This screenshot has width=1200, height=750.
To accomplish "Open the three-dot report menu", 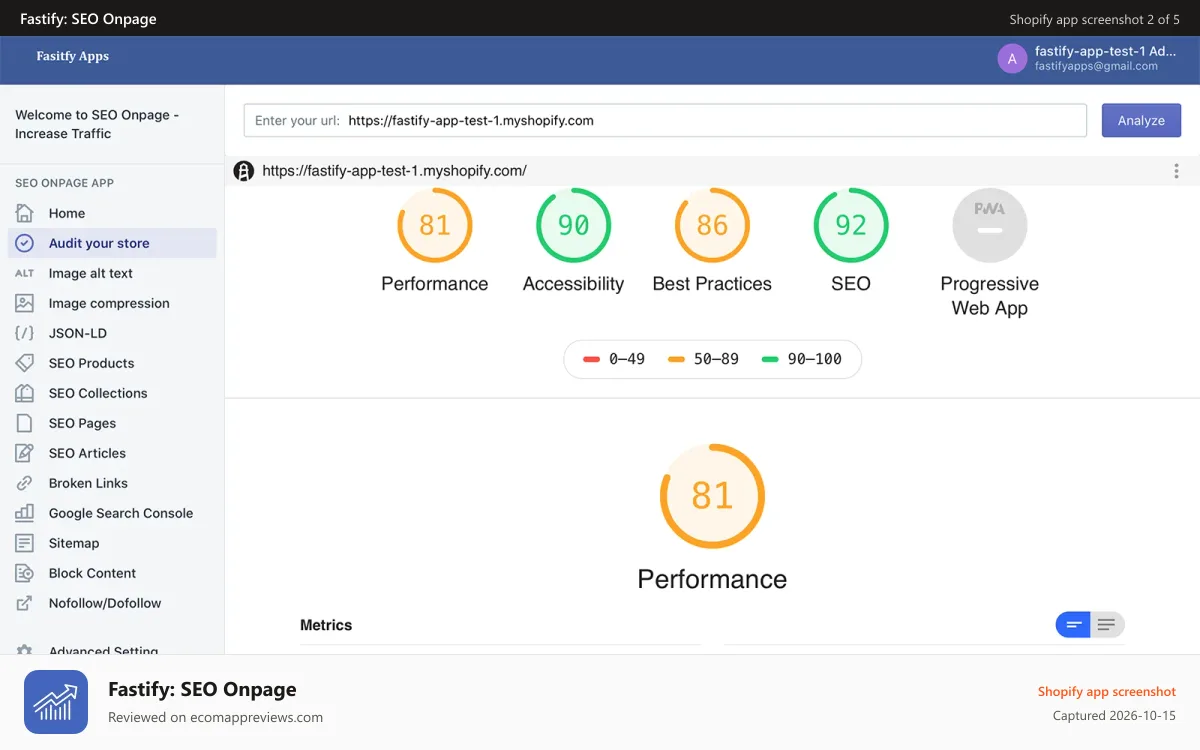I will point(1176,171).
